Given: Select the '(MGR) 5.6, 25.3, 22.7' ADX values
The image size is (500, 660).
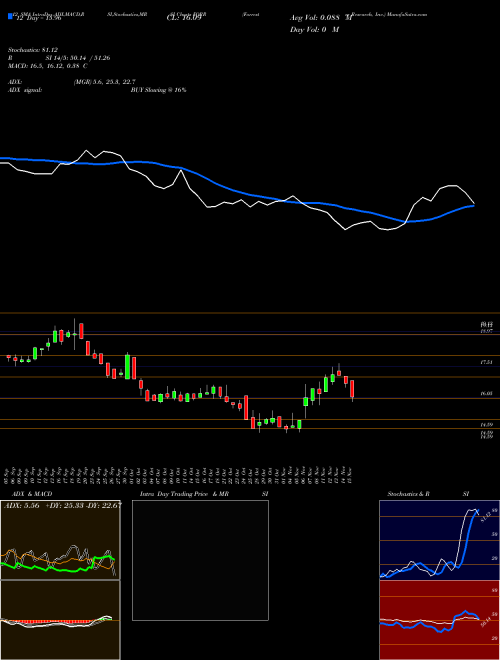Looking at the screenshot, I should (x=104, y=82).
